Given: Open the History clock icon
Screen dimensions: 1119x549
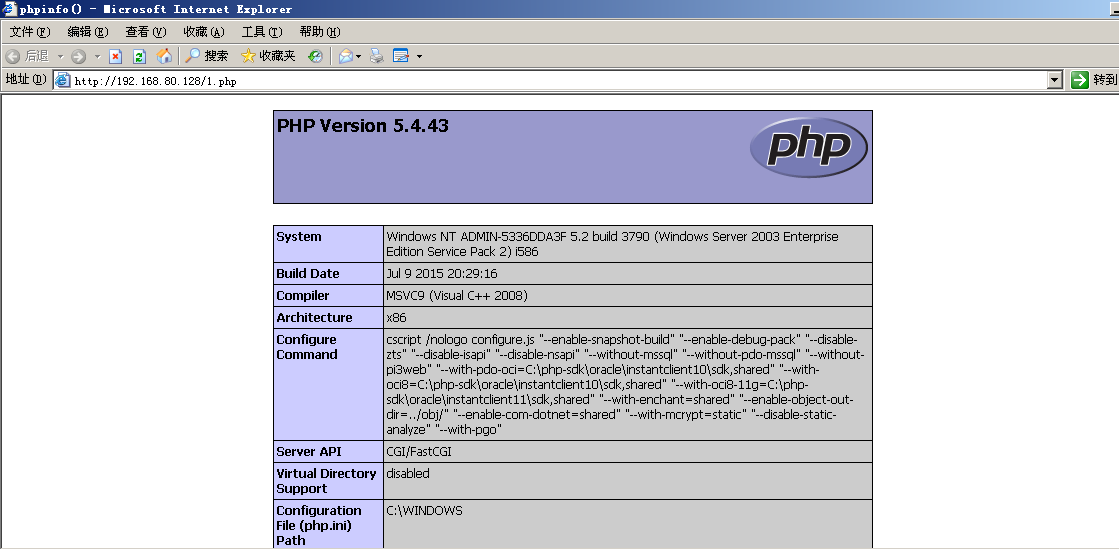Looking at the screenshot, I should [x=315, y=56].
